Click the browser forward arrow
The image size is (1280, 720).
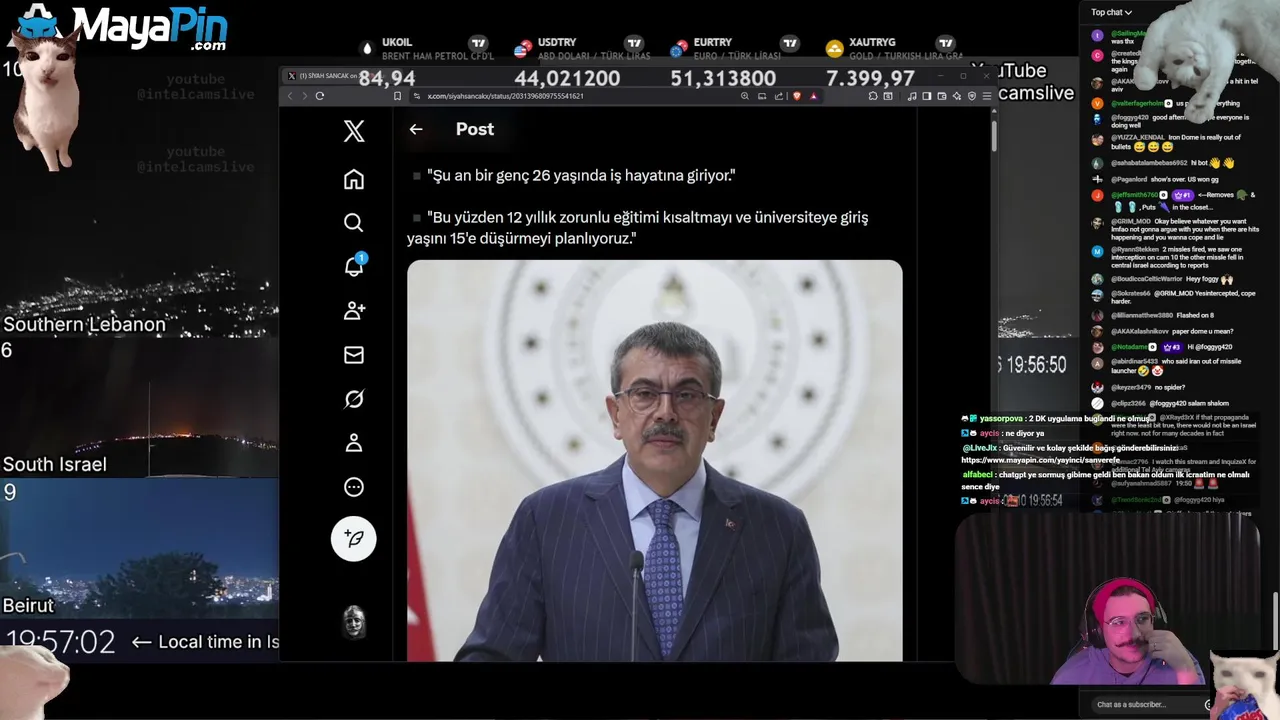[305, 96]
